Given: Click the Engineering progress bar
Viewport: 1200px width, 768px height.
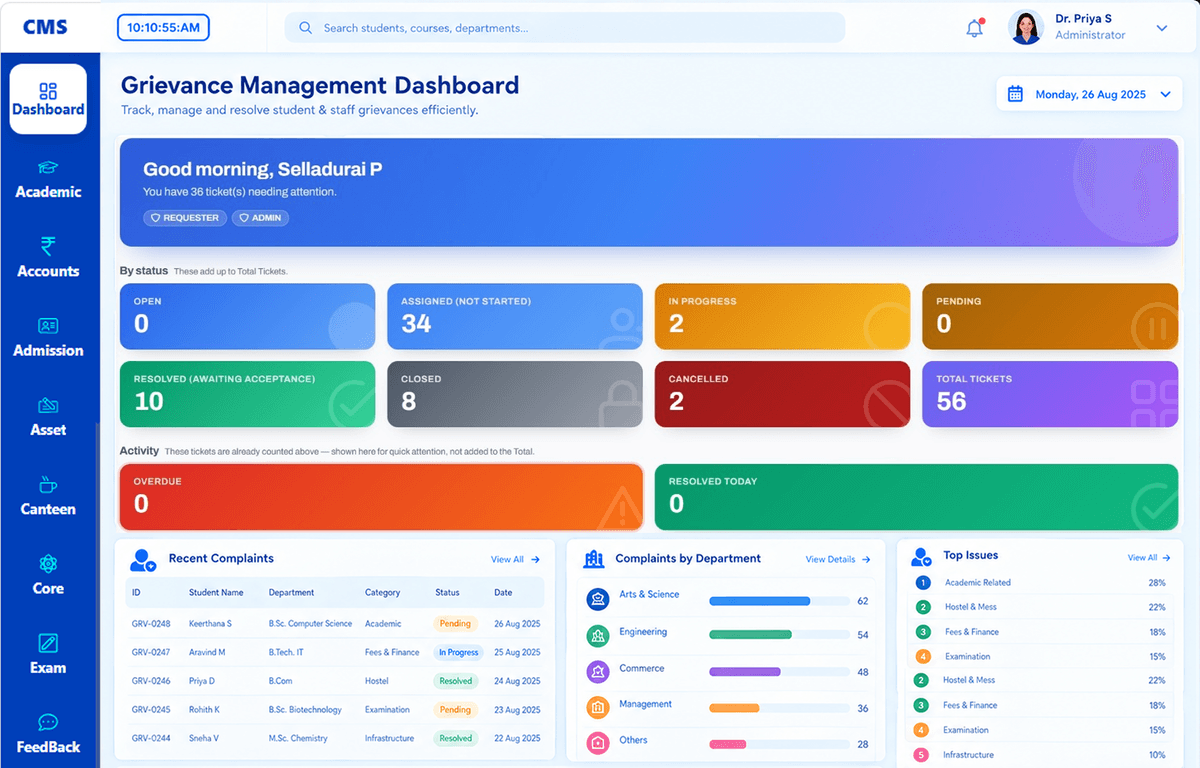Looking at the screenshot, I should click(x=779, y=635).
